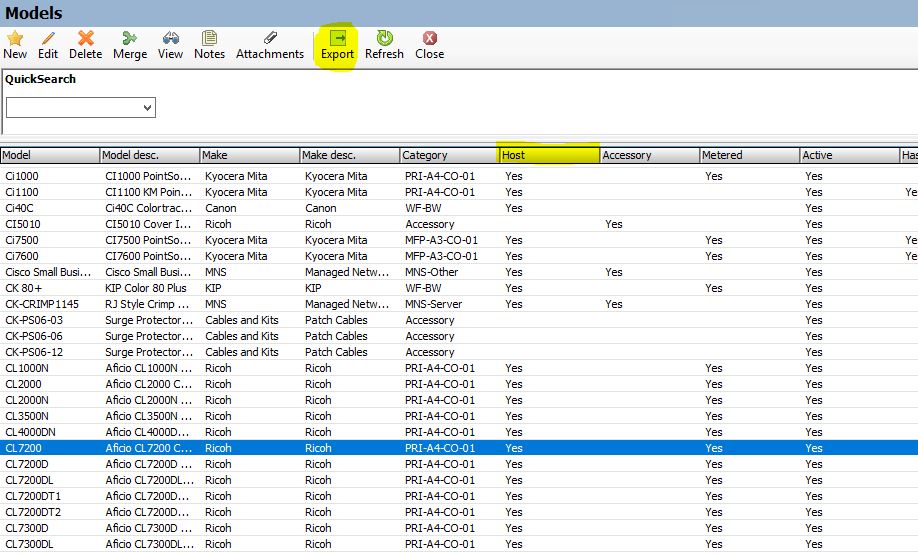This screenshot has height=554, width=918.
Task: Select the CL2000 model row
Action: tap(459, 384)
